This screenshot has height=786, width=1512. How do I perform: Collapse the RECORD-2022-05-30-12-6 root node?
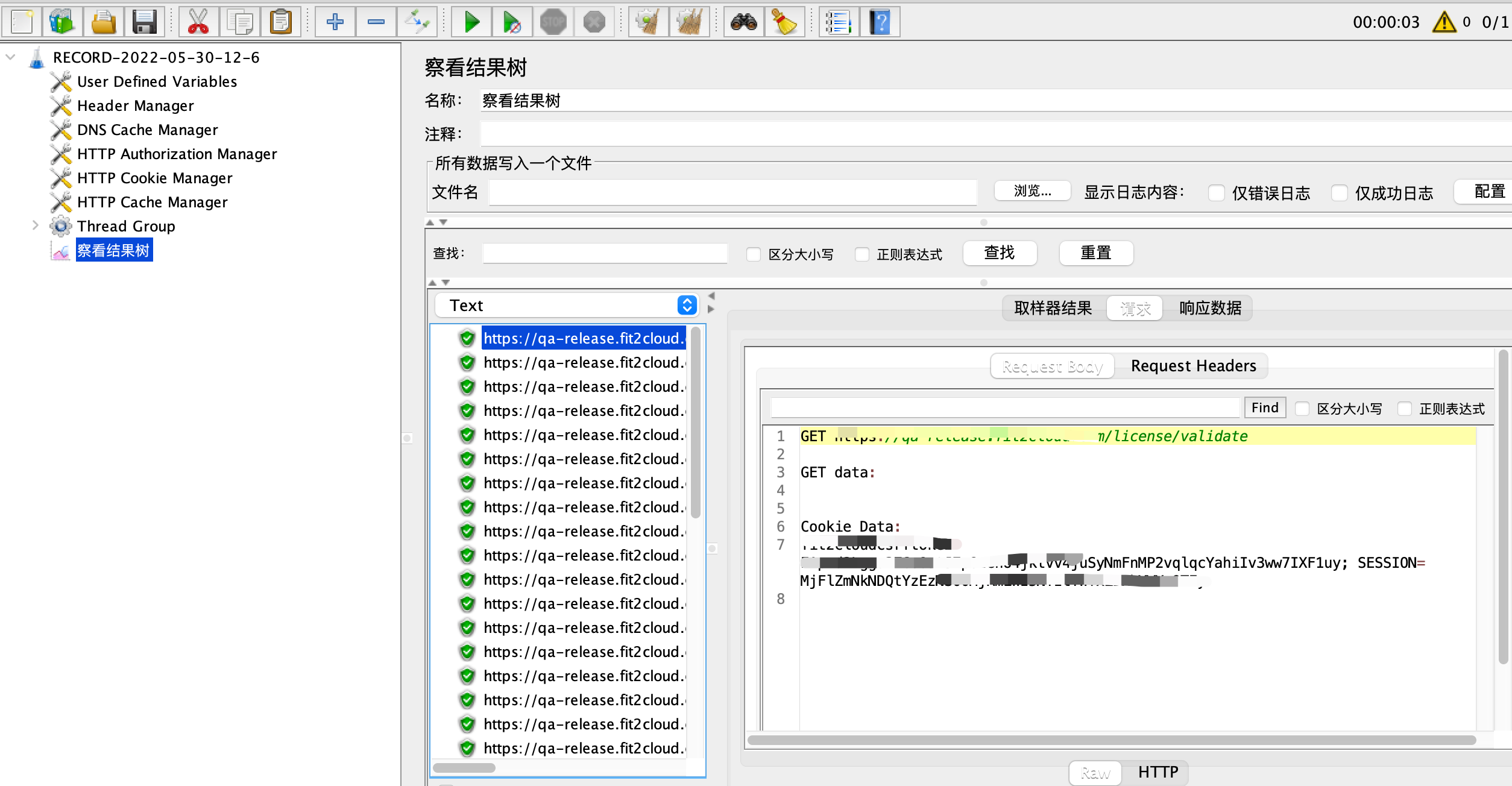(10, 57)
